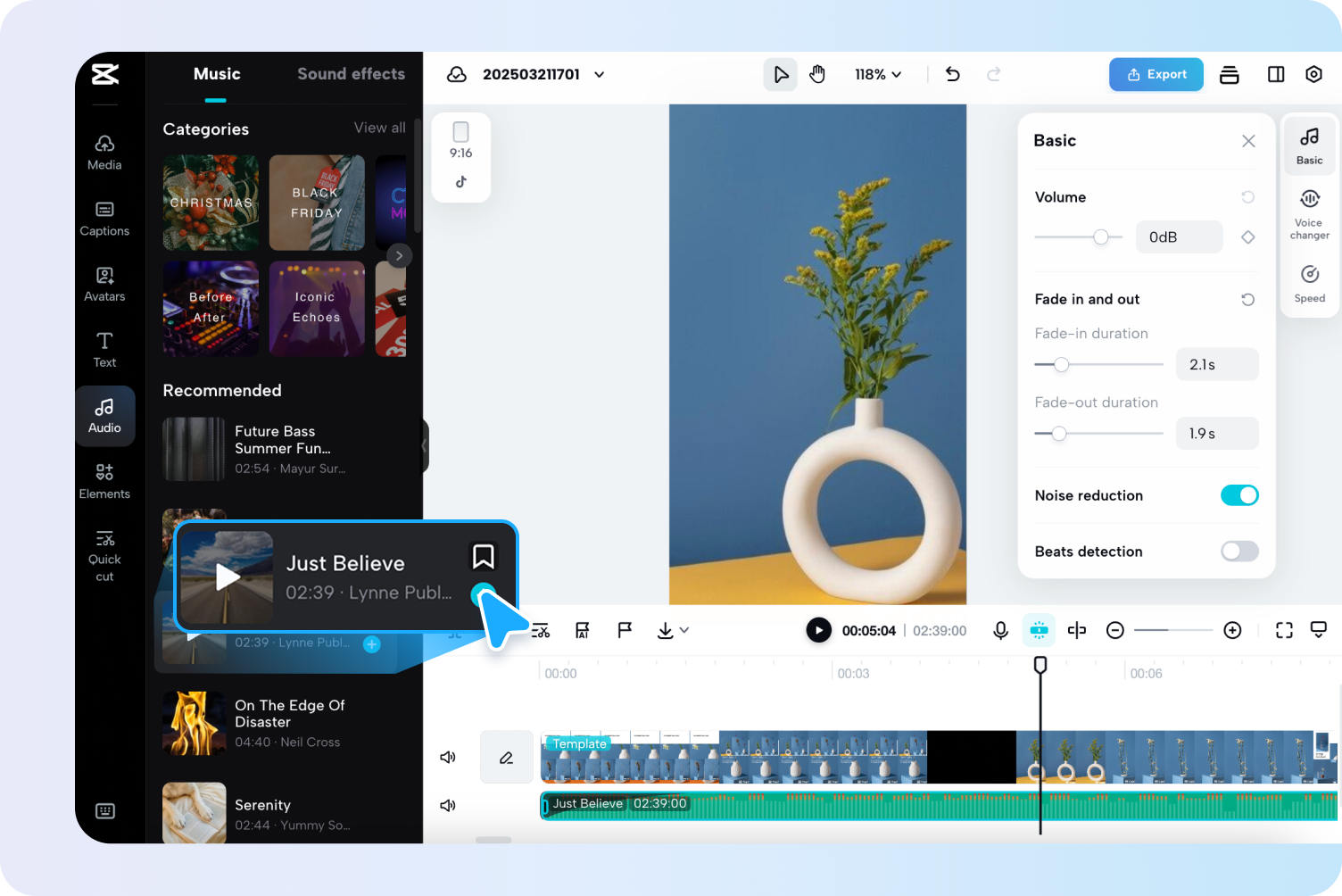Close the Basic panel
Viewport: 1342px width, 896px height.
(x=1248, y=141)
